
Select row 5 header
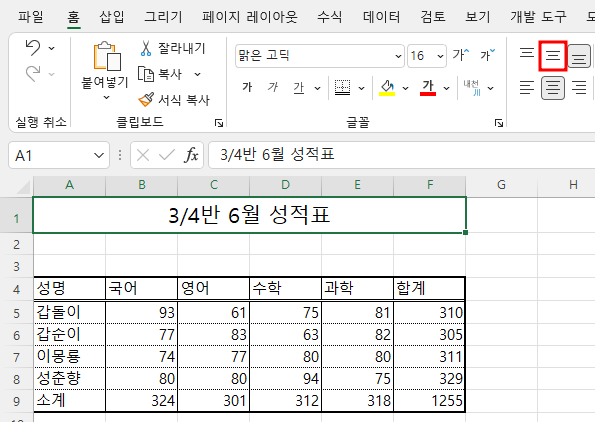pyautogui.click(x=16, y=313)
